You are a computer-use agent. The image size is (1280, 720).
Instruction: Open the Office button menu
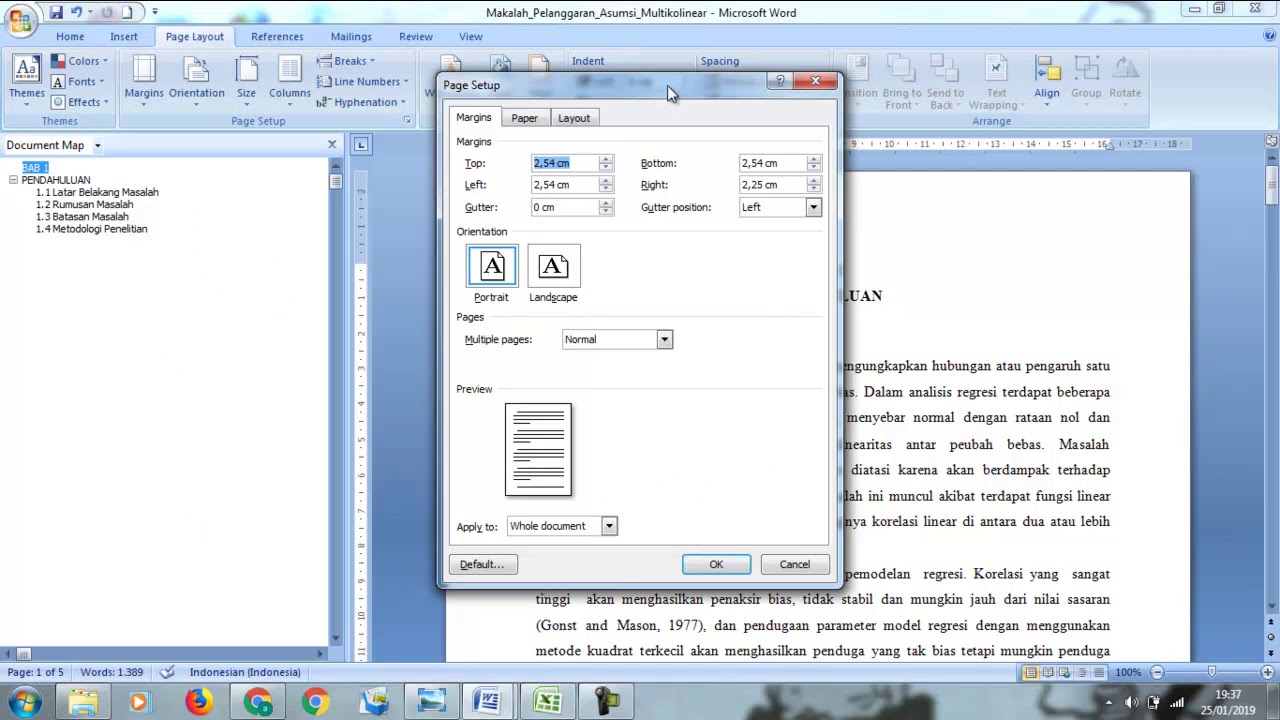[19, 19]
